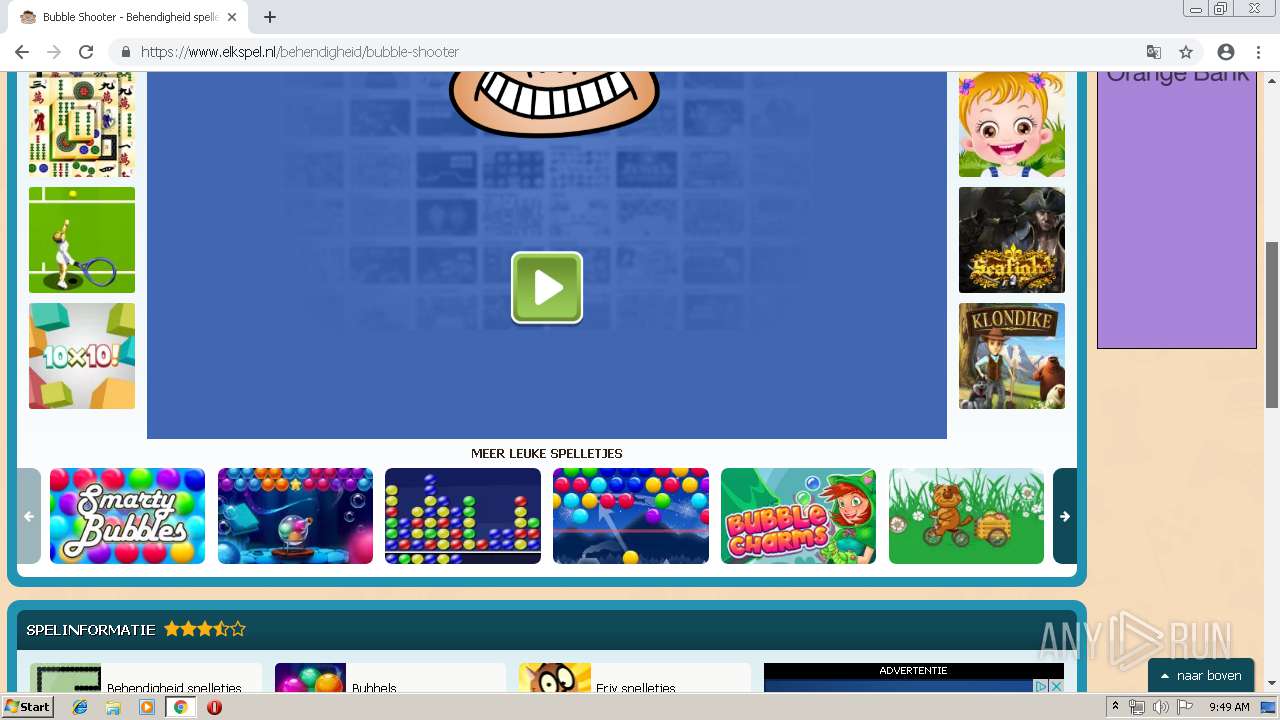Start the game with the green play button

[547, 288]
